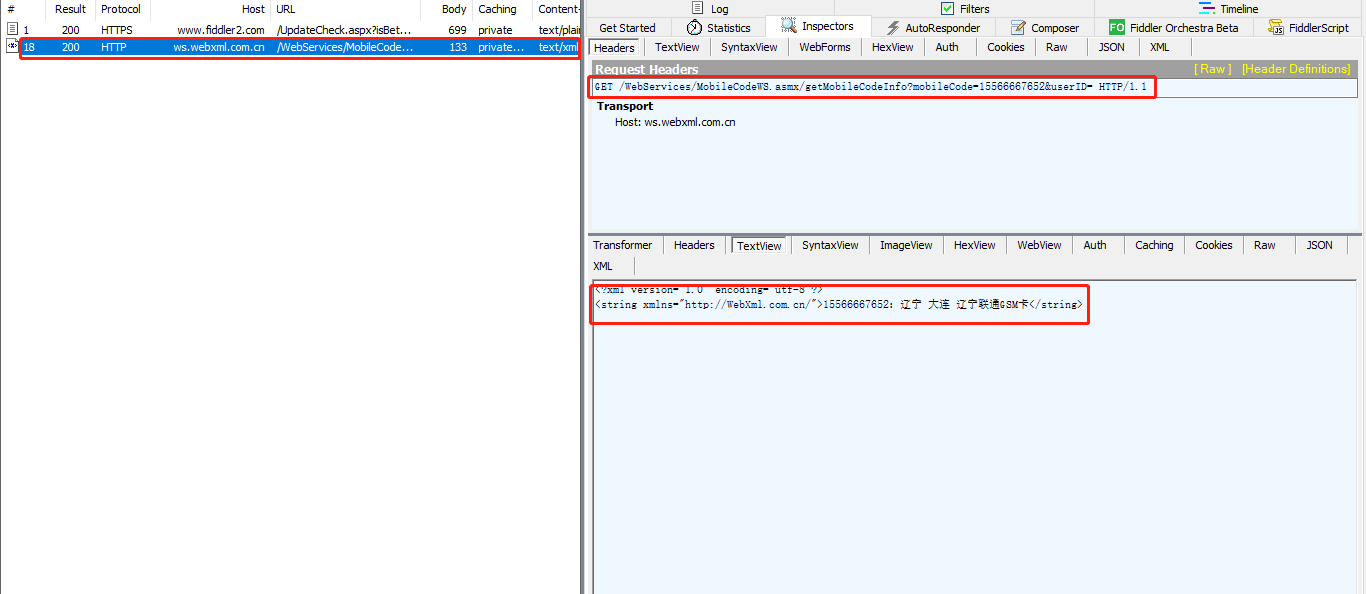
Task: Click the response string xmlns text line
Action: click(x=838, y=304)
